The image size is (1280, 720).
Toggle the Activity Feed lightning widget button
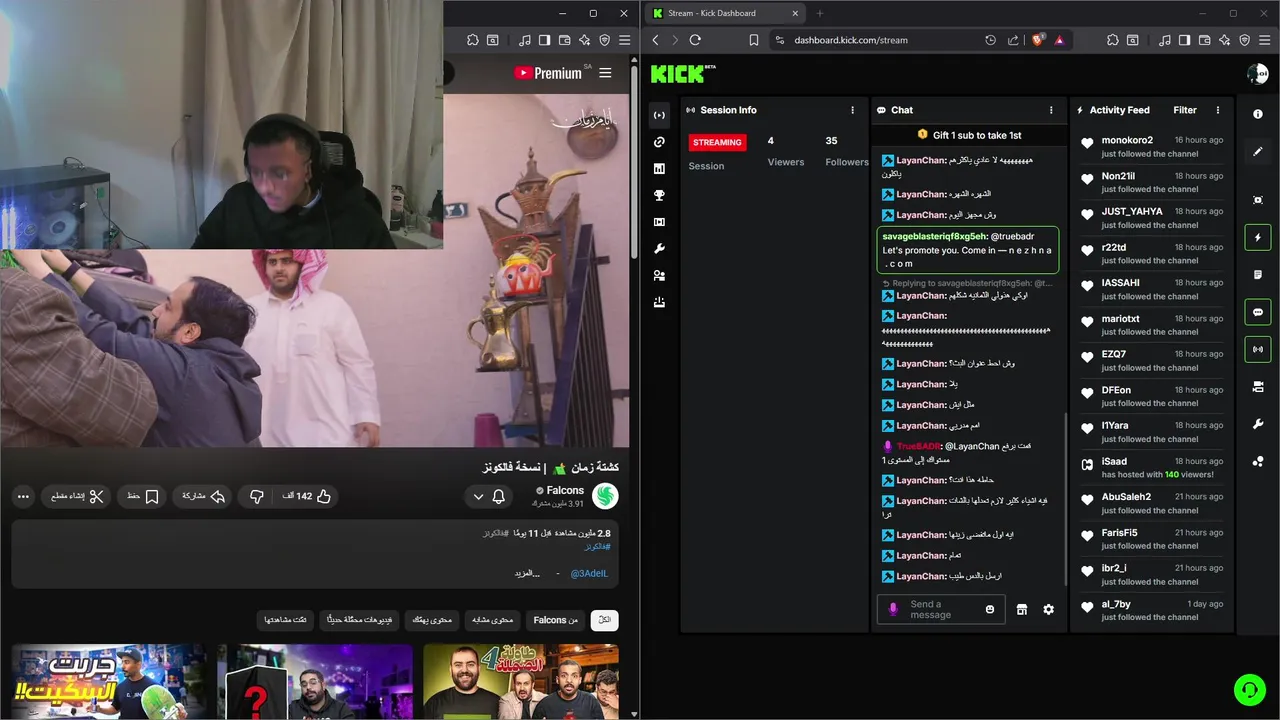click(x=1258, y=237)
